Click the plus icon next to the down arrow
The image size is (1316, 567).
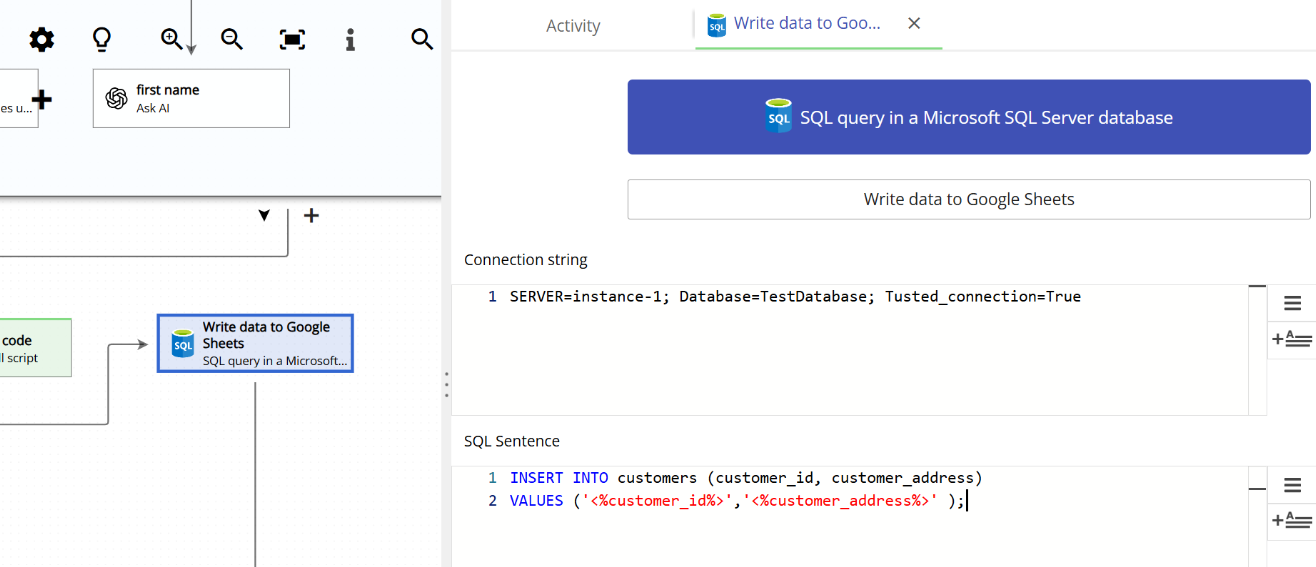312,215
